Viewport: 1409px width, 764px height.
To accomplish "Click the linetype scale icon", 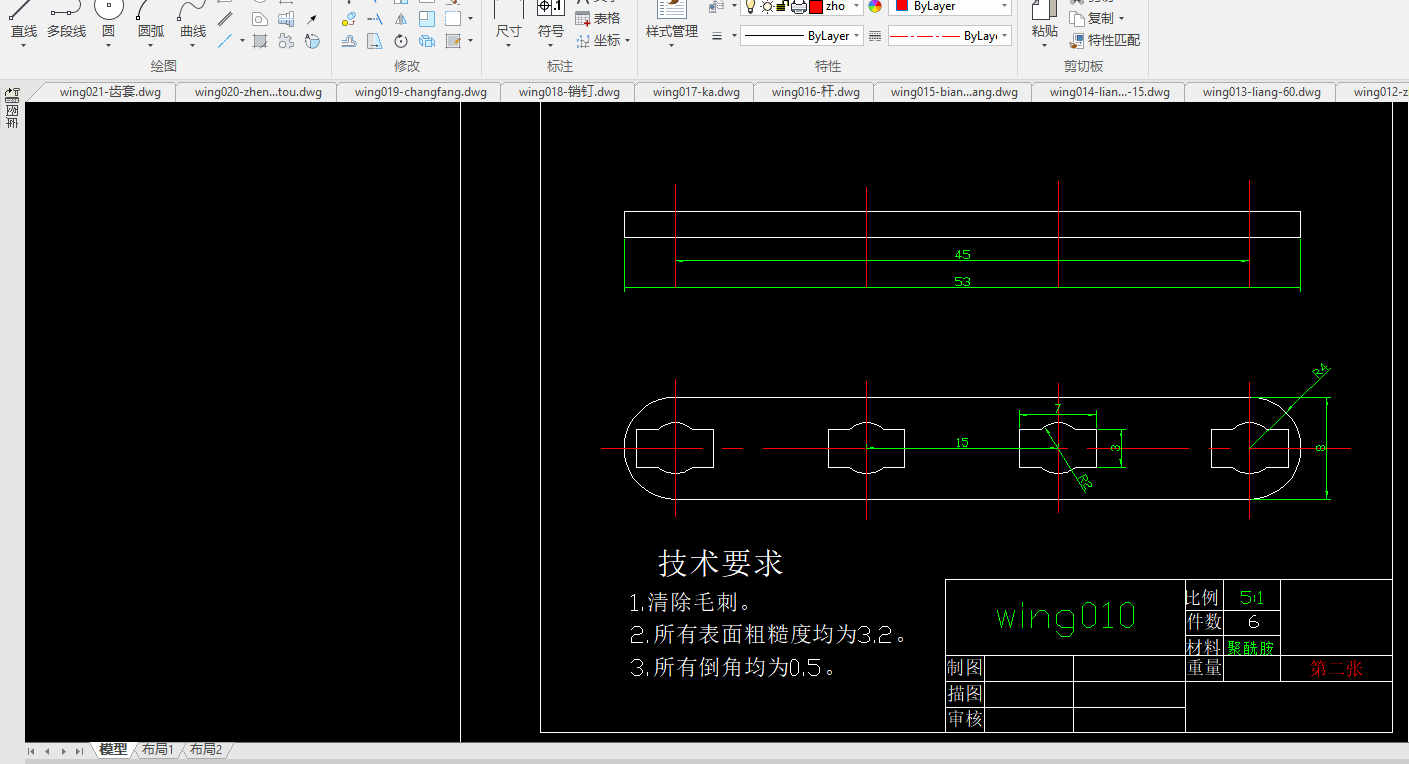I will pyautogui.click(x=875, y=36).
